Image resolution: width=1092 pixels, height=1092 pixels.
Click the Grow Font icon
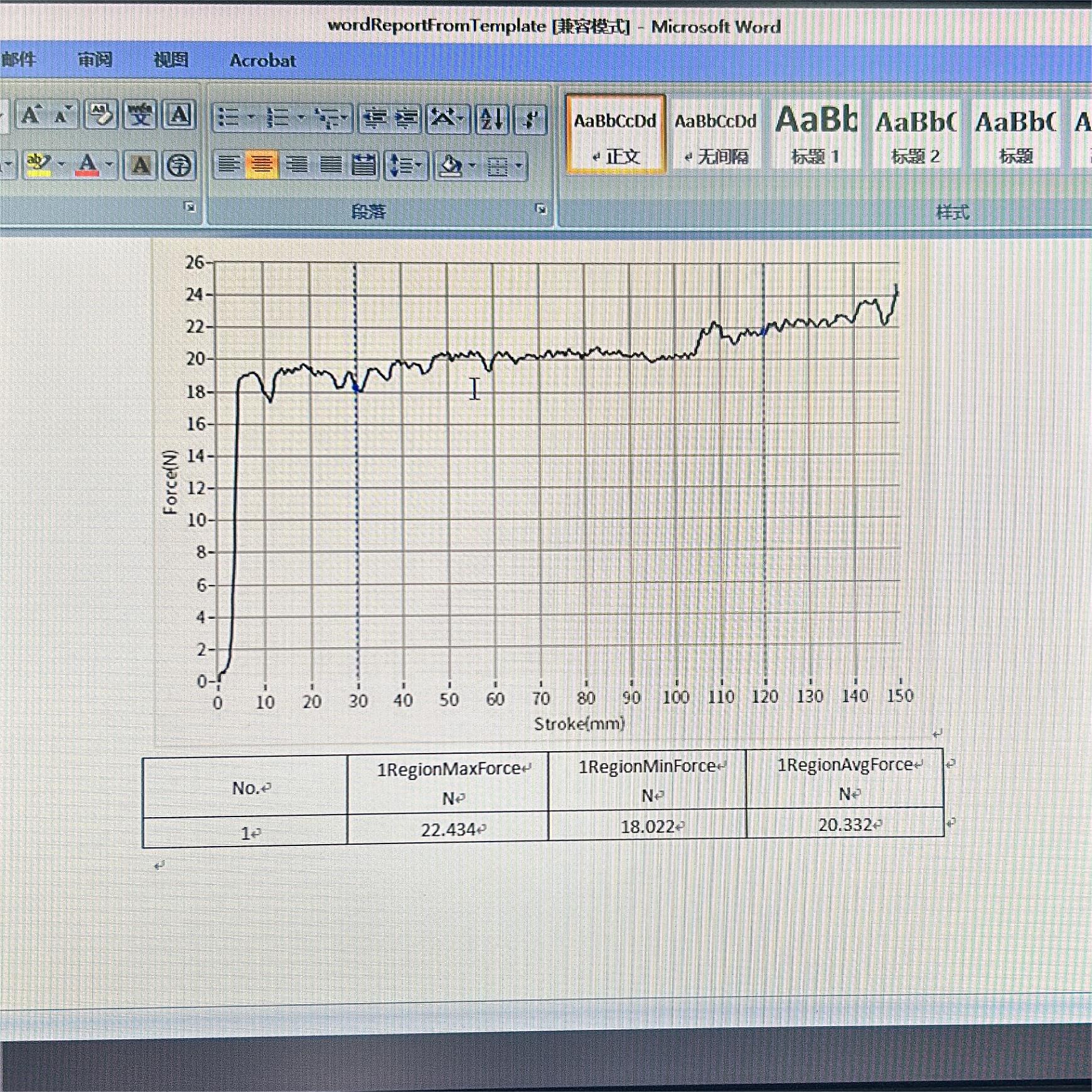point(31,115)
